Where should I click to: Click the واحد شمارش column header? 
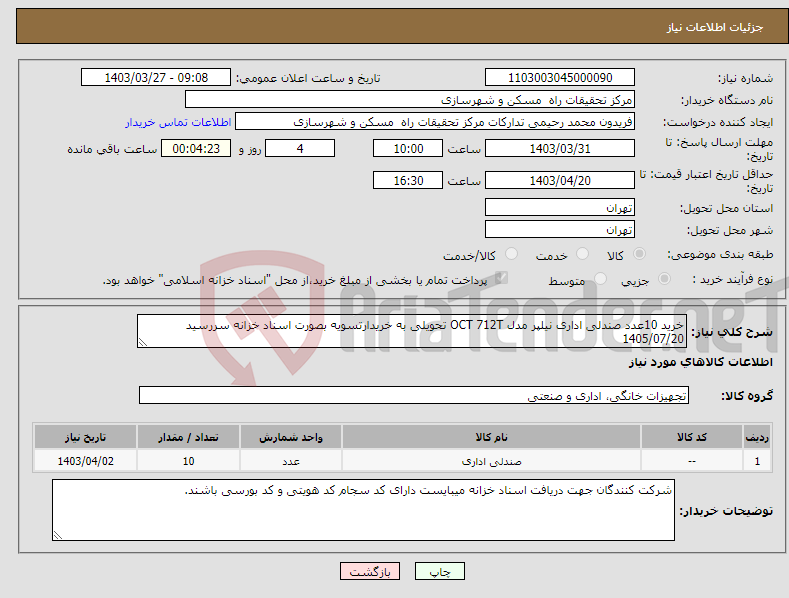coord(291,437)
